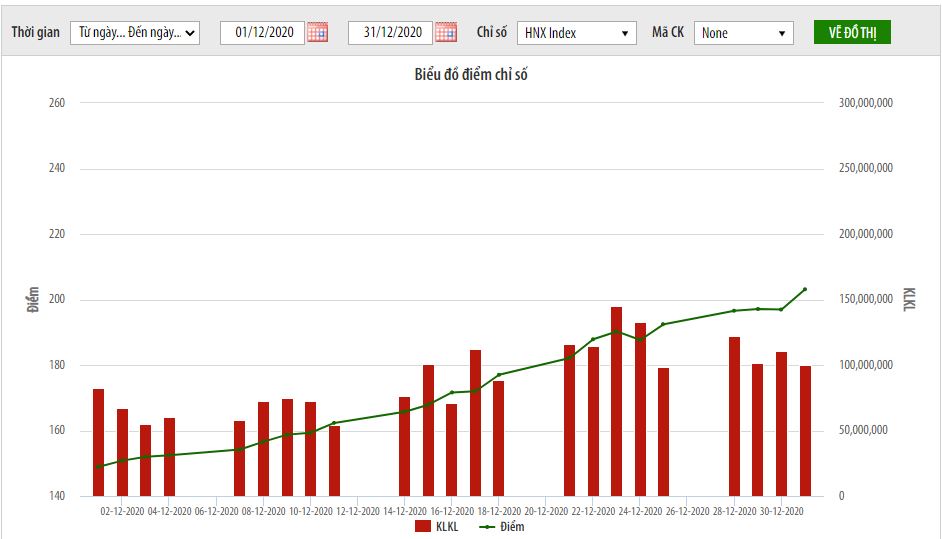Image resolution: width=942 pixels, height=539 pixels.
Task: Click the first volume bar on 01-12-2020
Action: coord(99,443)
